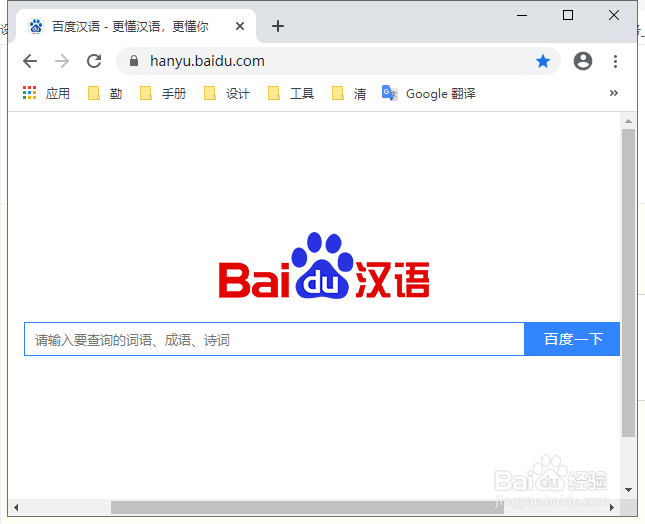The image size is (645, 524).
Task: Toggle the bookmark star
Action: [x=543, y=61]
